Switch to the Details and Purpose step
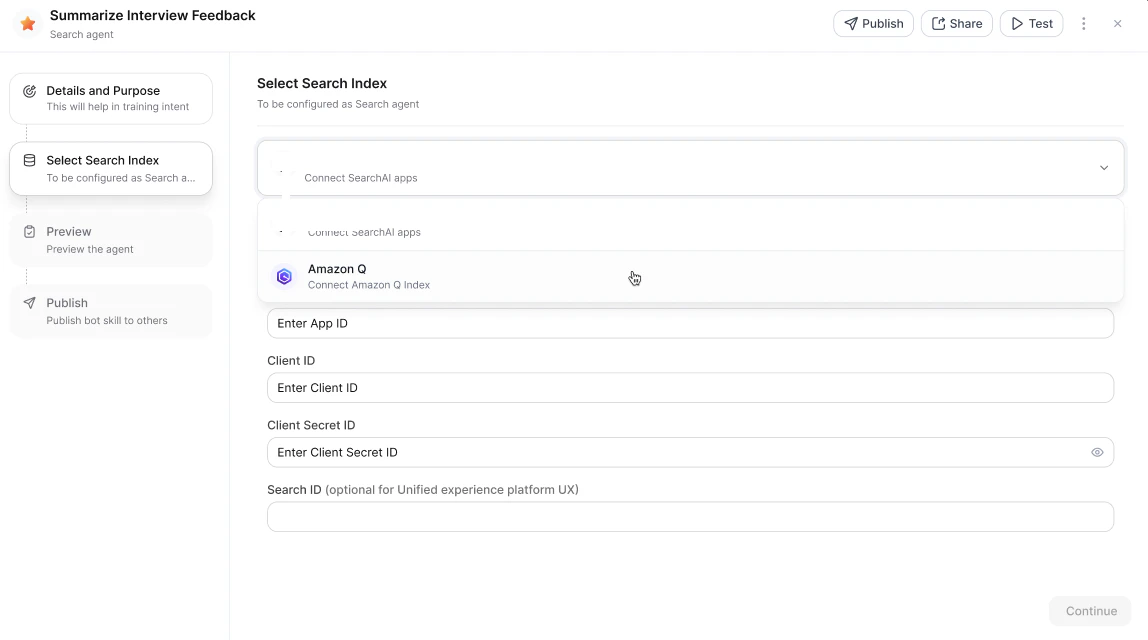The width and height of the screenshot is (1148, 640). point(110,97)
